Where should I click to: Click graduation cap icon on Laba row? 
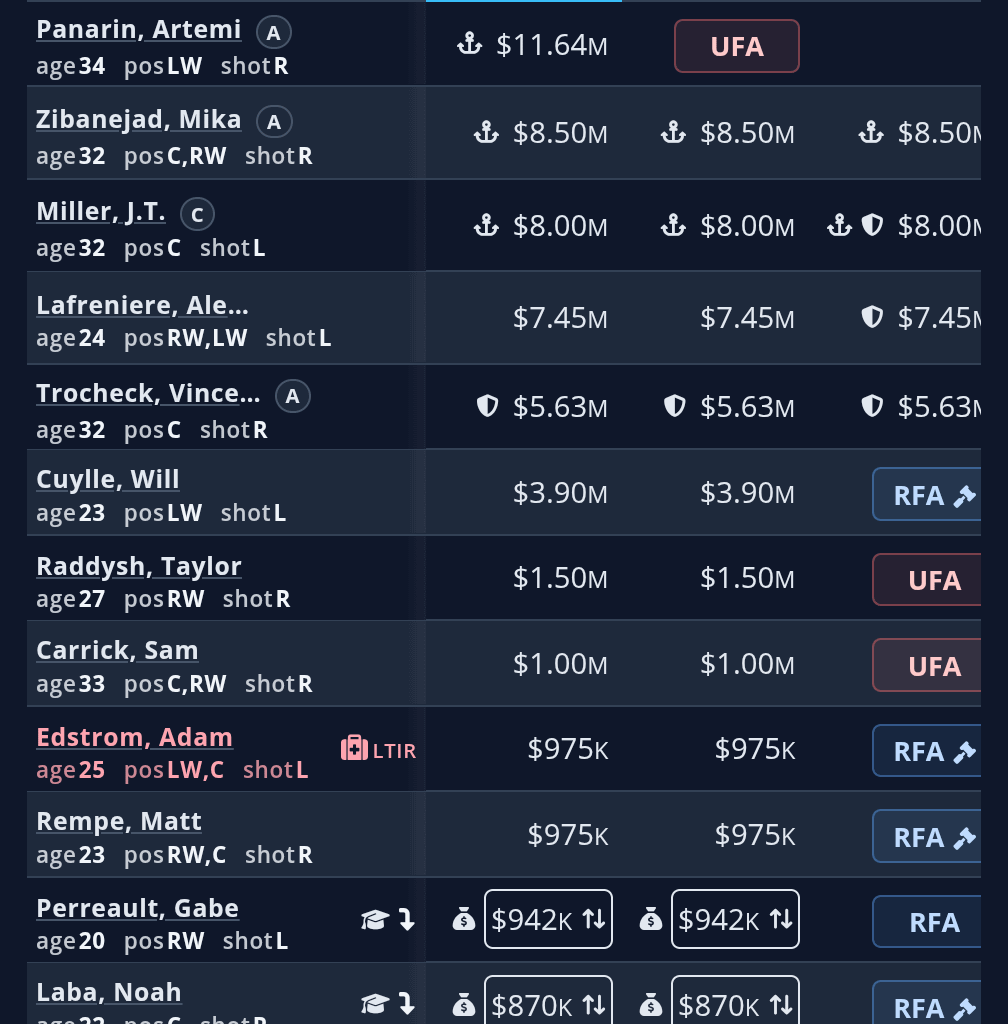tap(374, 1004)
